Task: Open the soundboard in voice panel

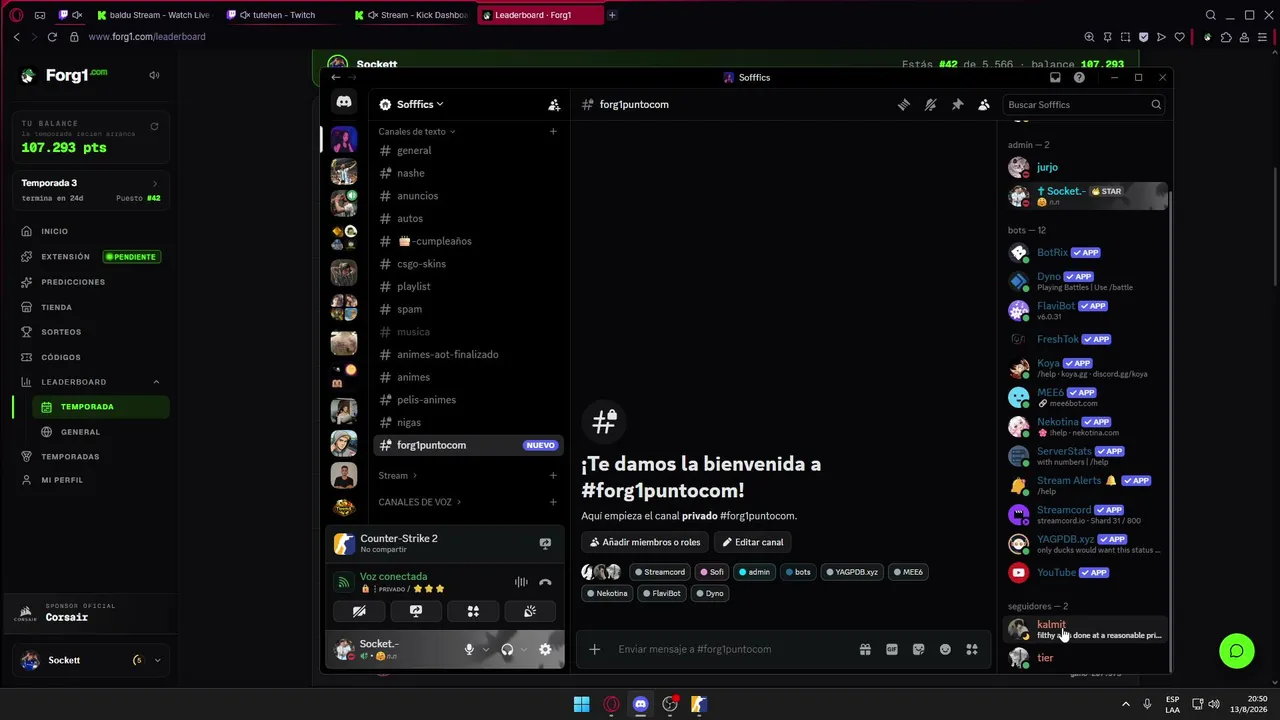Action: point(530,611)
